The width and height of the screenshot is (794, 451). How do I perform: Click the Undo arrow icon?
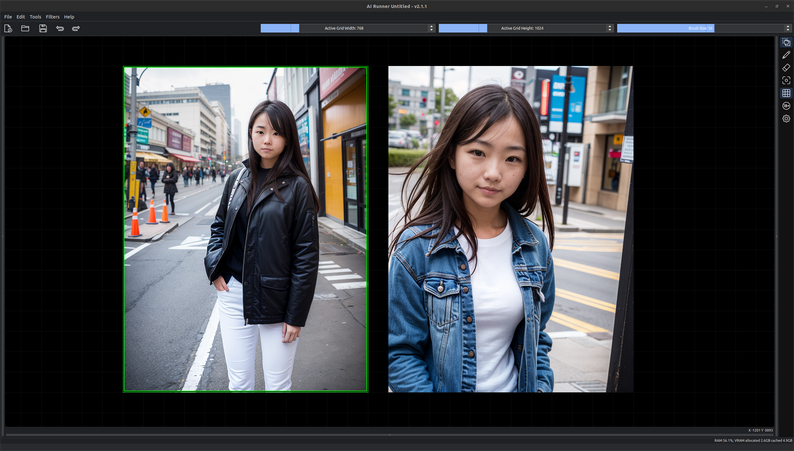(60, 28)
